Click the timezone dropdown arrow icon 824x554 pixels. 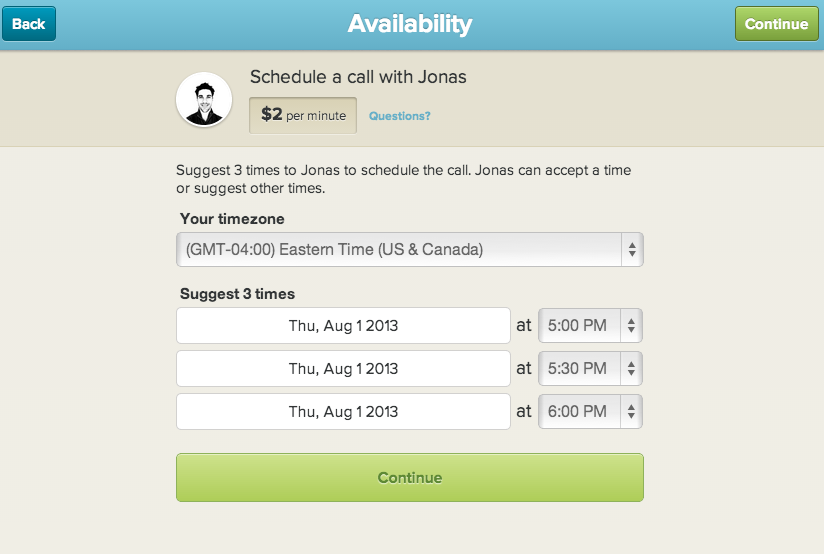pos(632,250)
